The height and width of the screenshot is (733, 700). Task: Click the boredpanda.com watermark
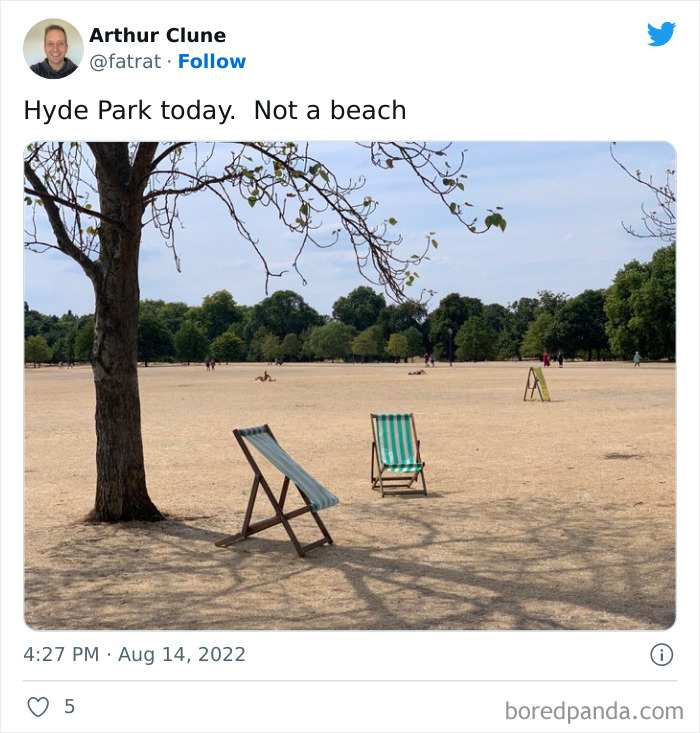(x=594, y=711)
